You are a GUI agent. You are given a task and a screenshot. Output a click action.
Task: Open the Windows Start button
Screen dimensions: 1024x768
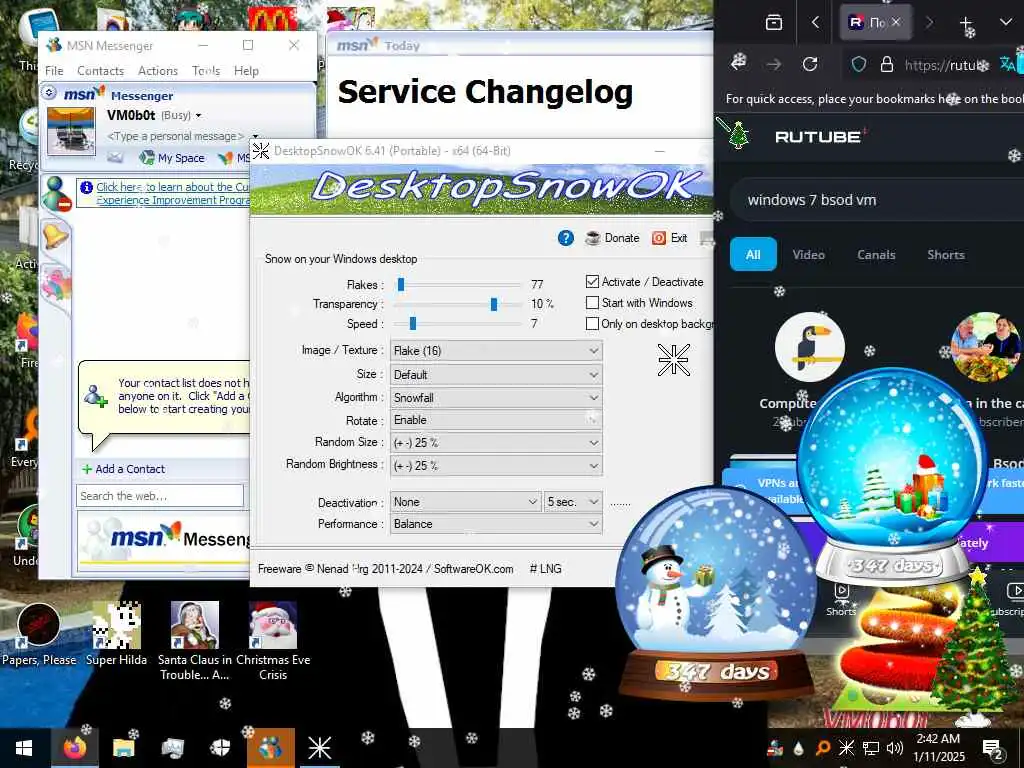24,748
